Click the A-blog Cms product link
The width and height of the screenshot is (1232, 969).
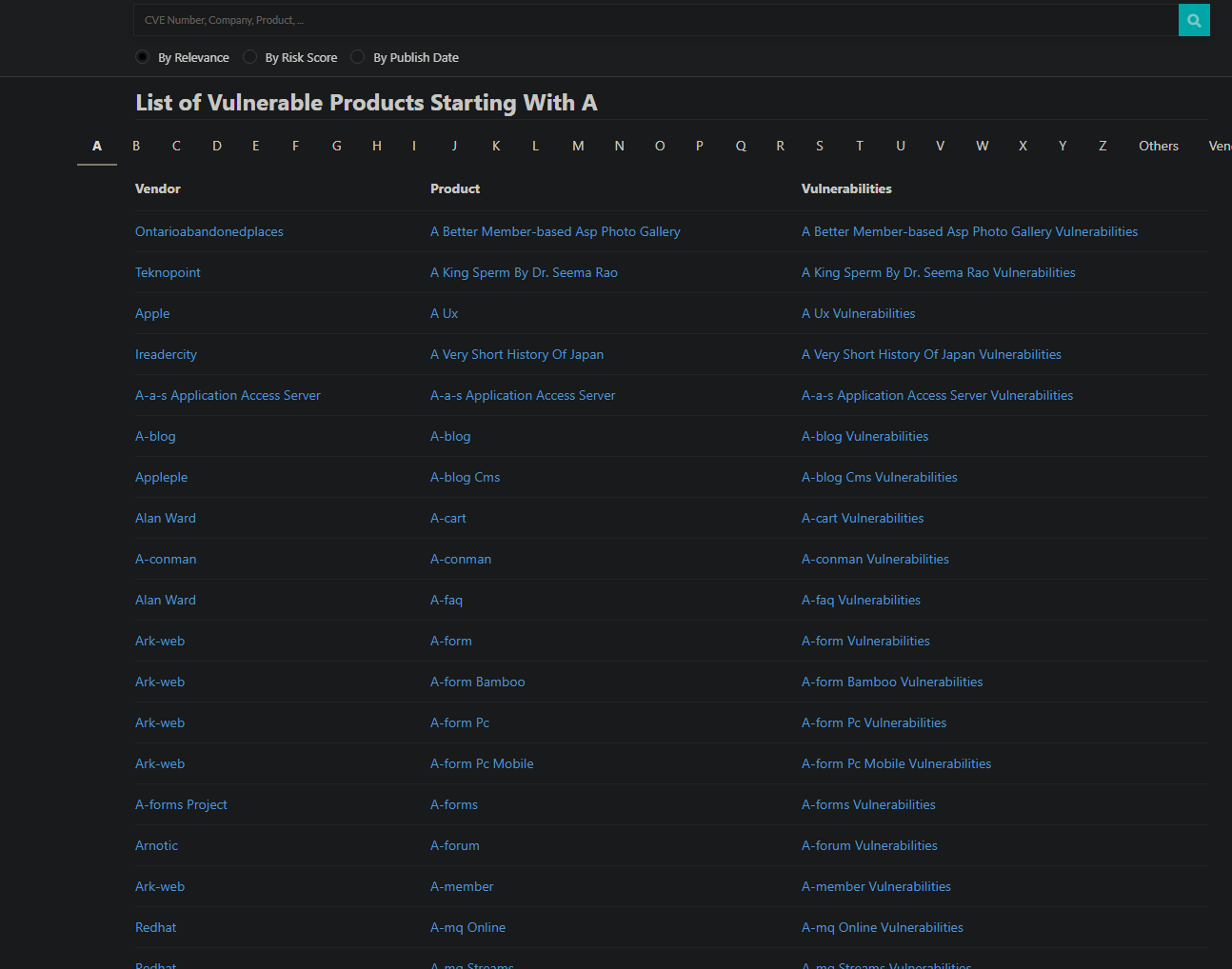465,477
